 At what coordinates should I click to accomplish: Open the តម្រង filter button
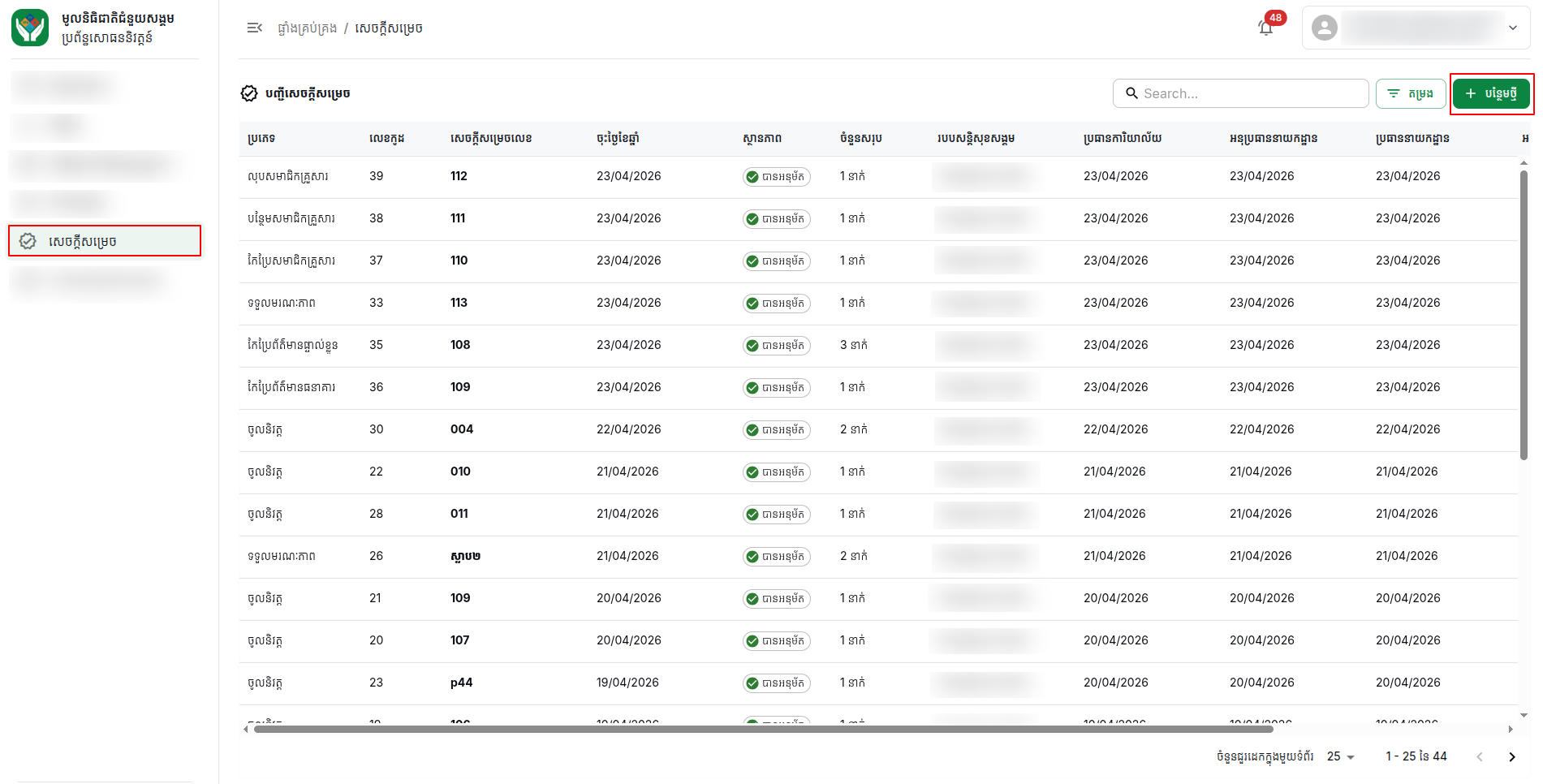click(1411, 93)
